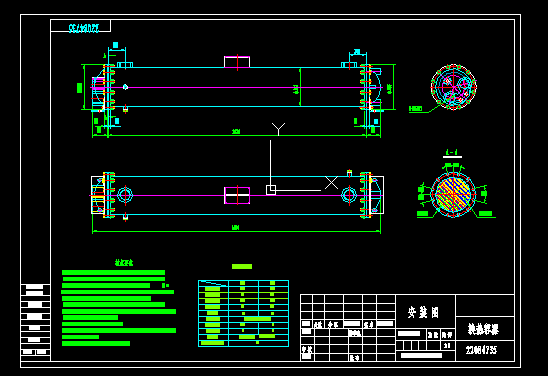Select the magenta nozzle rectangle on top of upper view
Screen dimensions: 548x376
coord(237,62)
